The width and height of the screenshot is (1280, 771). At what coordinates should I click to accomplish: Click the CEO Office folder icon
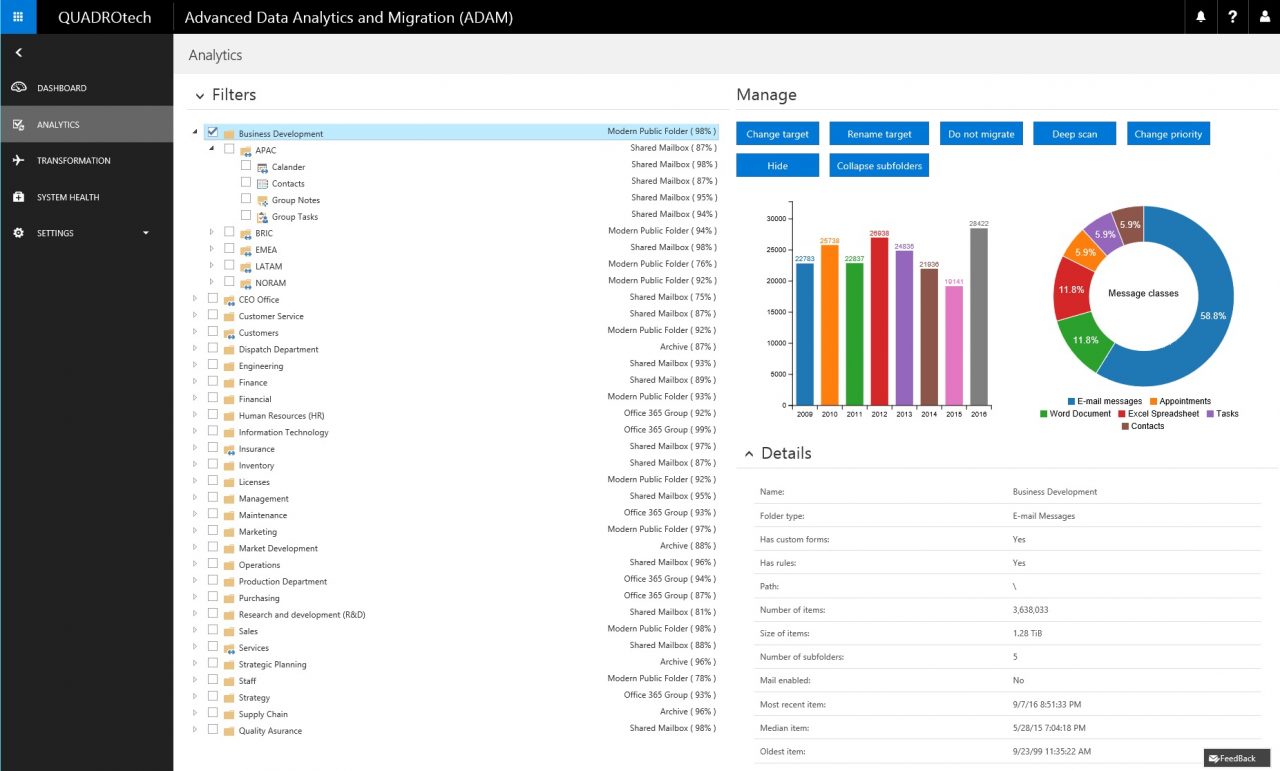tap(229, 300)
